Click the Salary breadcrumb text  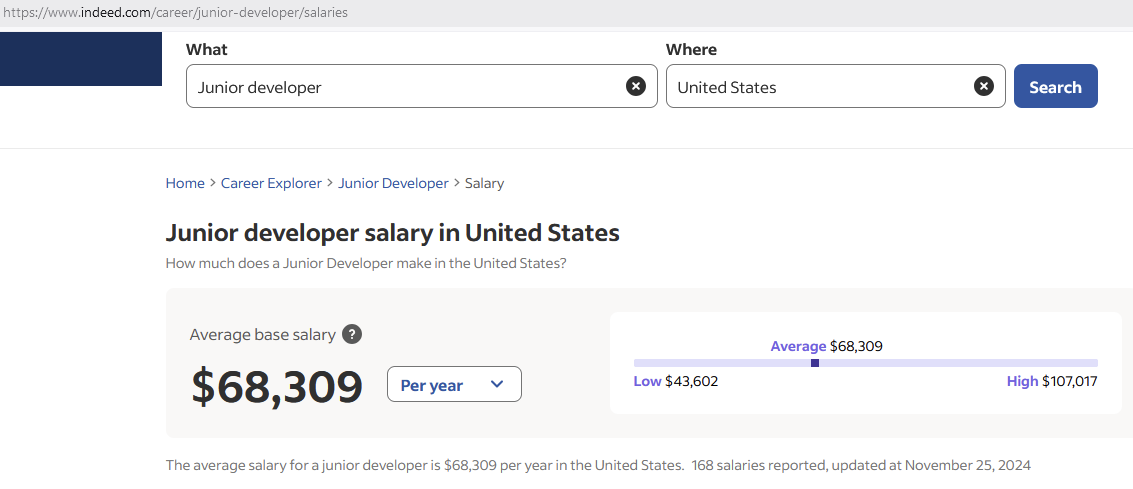[485, 183]
